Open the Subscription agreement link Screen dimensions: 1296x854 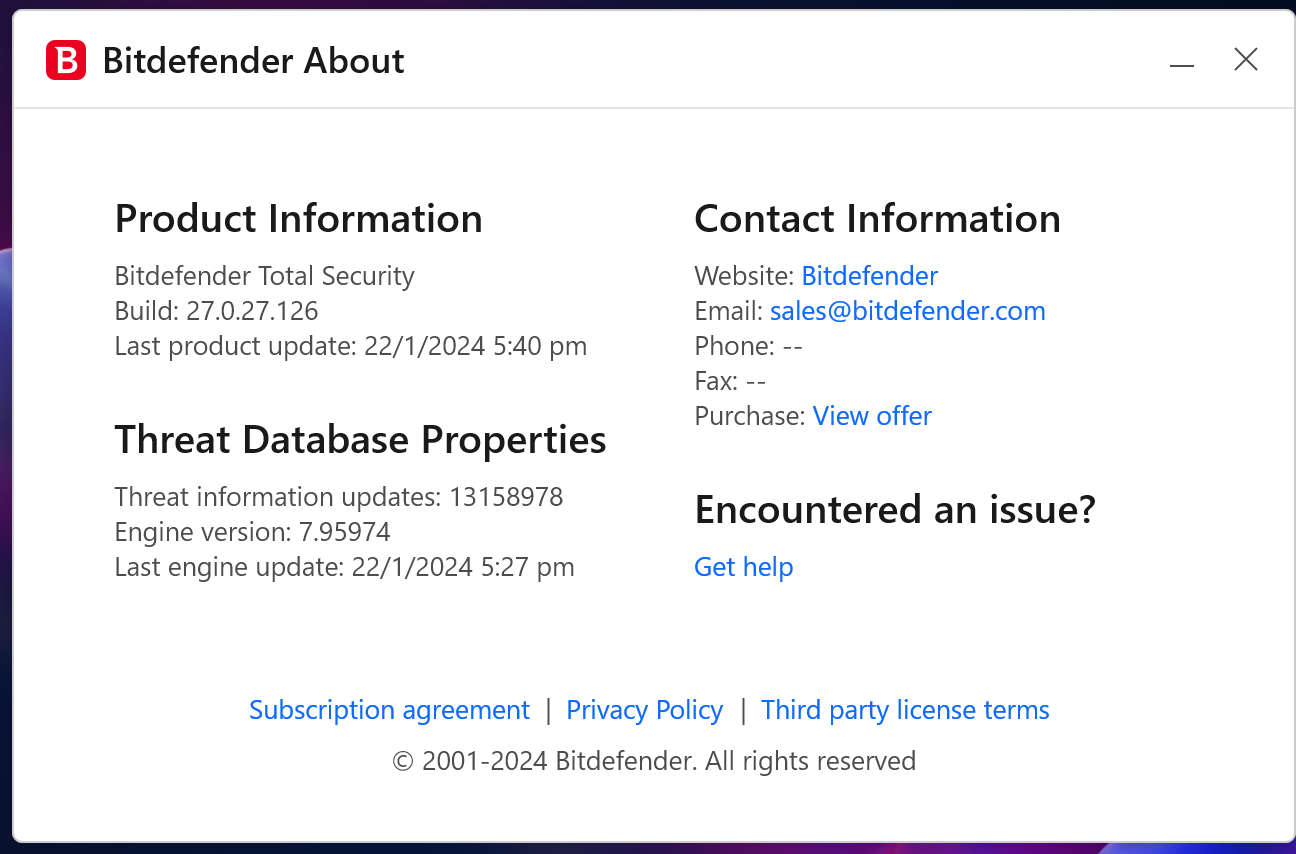389,710
